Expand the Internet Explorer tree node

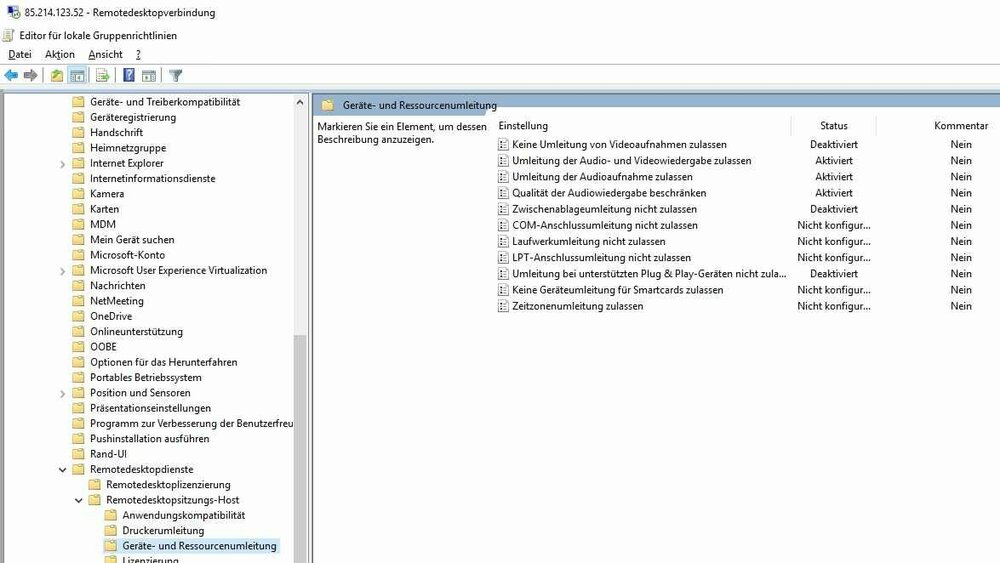63,163
